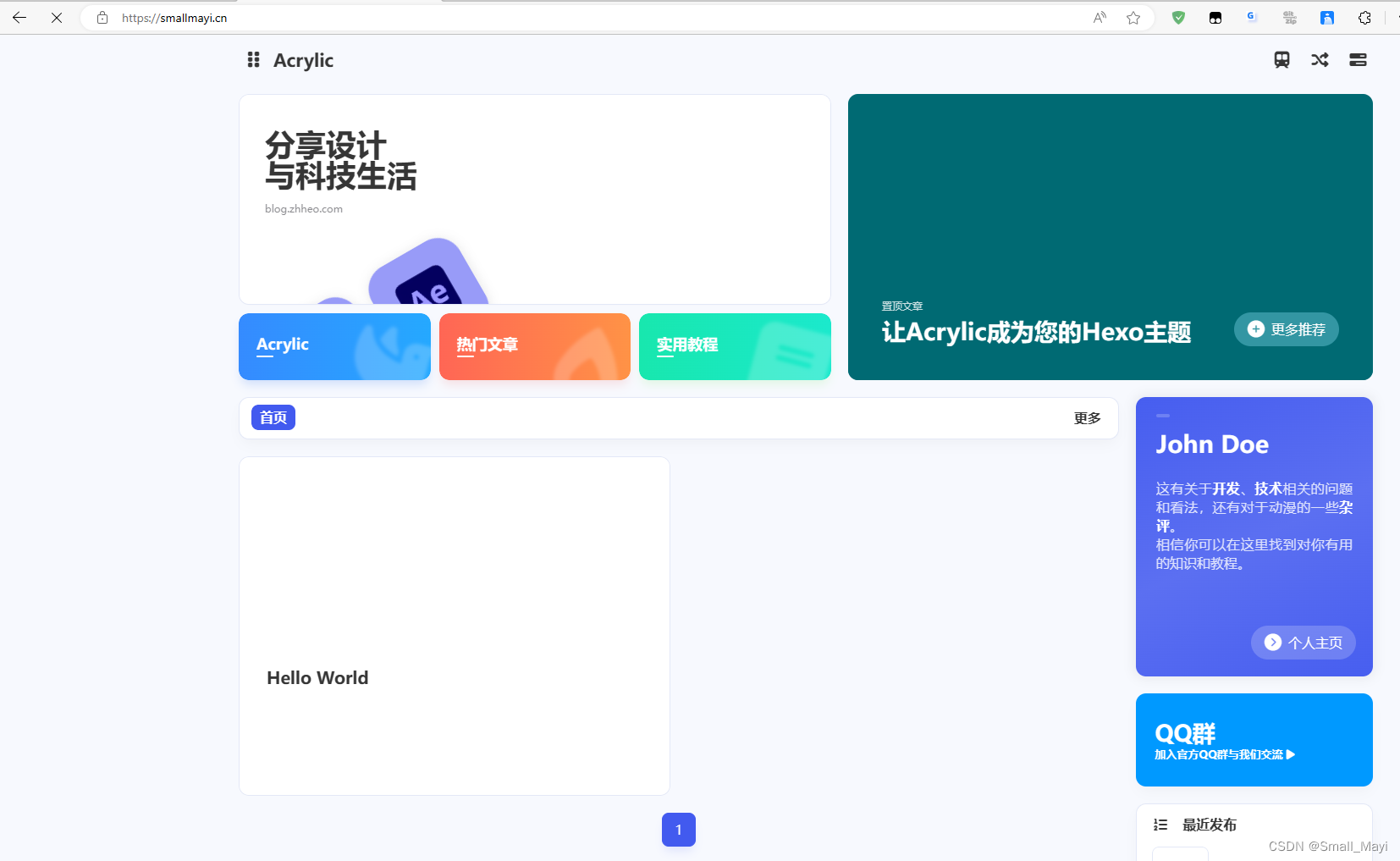Open the 分享设计与科技生活 banner card
The height and width of the screenshot is (861, 1400).
click(535, 199)
